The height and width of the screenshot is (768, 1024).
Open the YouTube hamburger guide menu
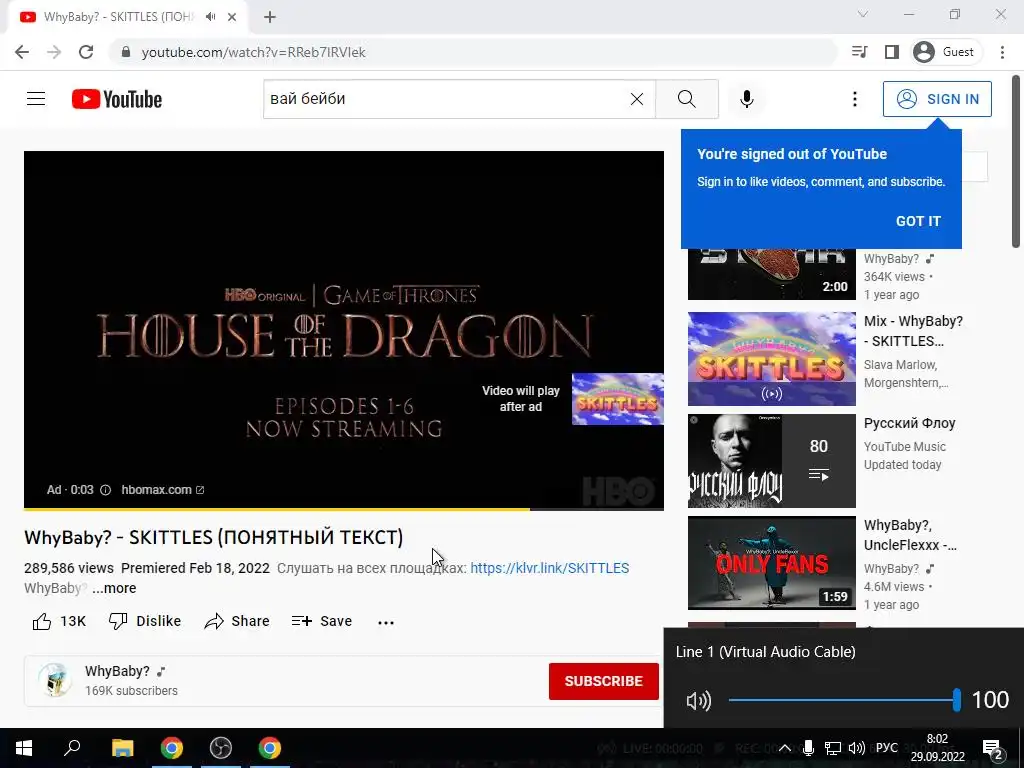coord(36,99)
